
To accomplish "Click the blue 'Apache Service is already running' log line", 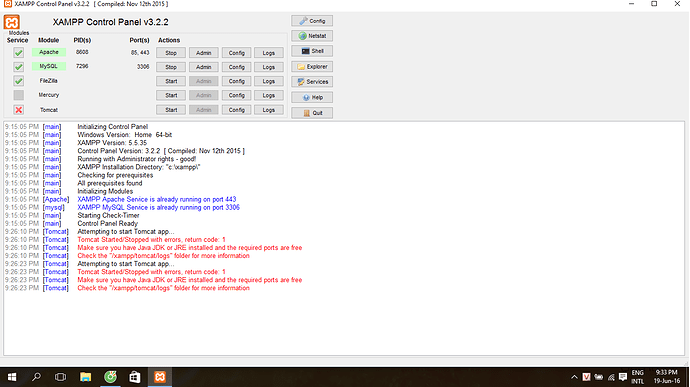I will click(157, 199).
